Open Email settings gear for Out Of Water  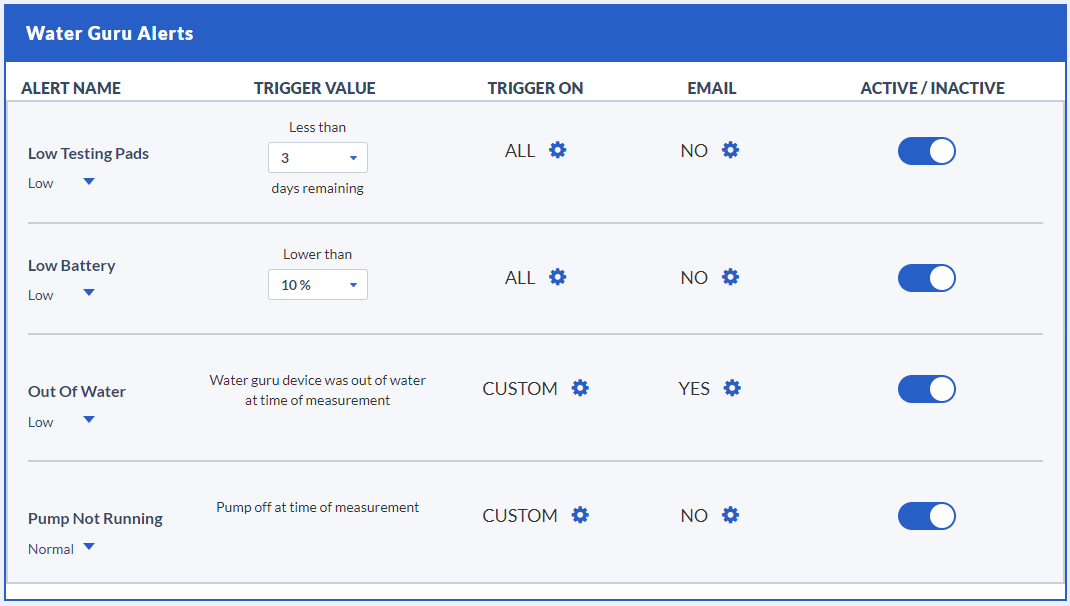732,388
